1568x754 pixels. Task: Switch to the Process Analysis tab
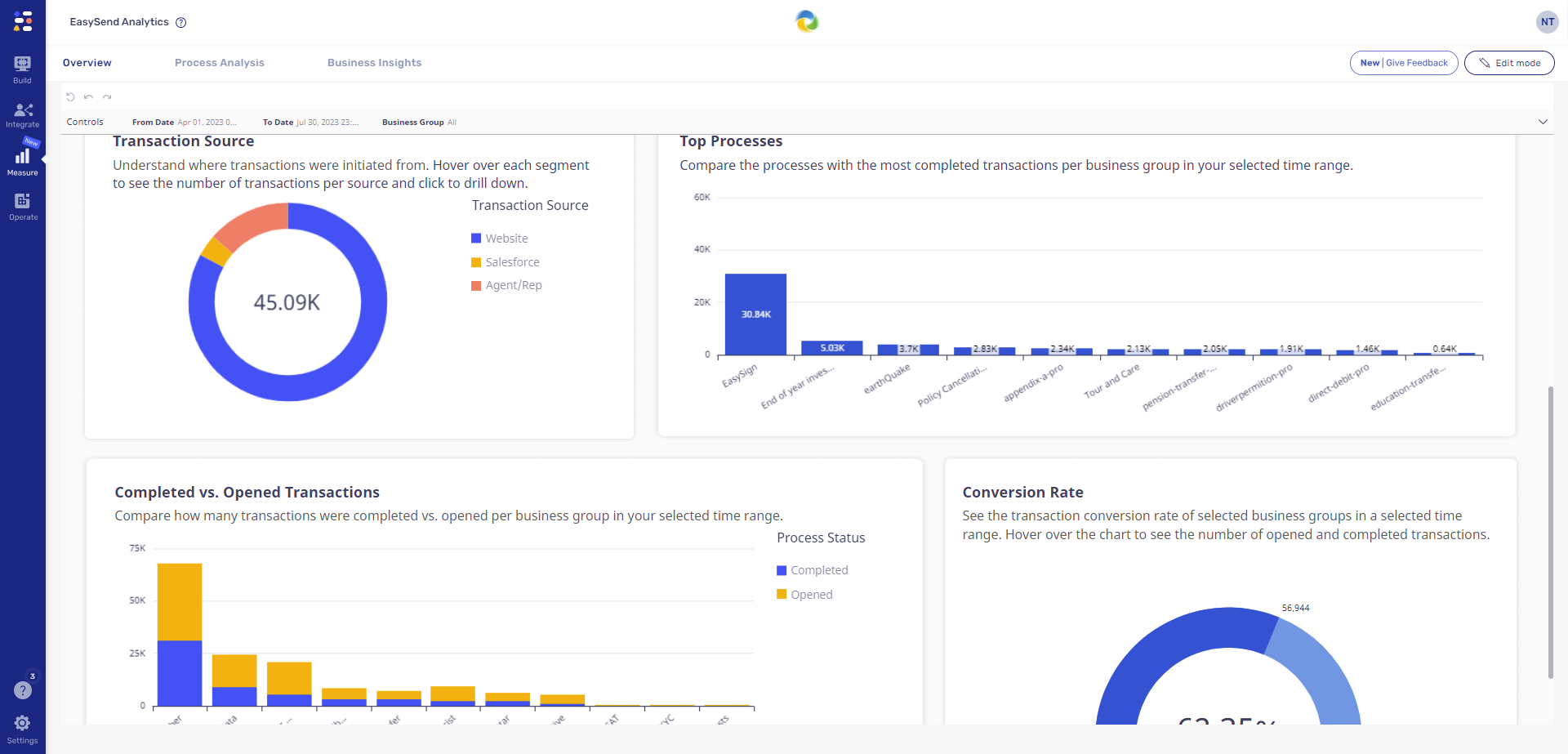219,62
